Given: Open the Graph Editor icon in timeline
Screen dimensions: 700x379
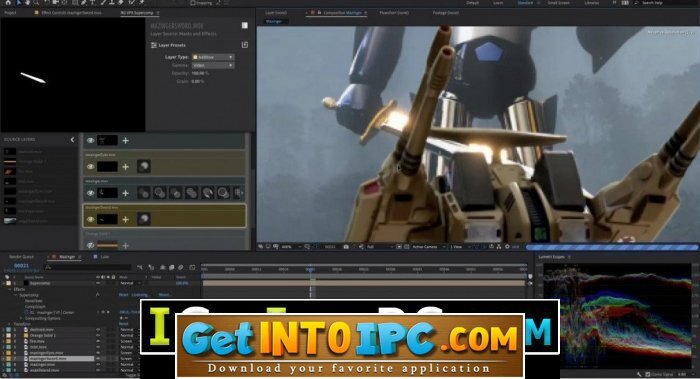Looking at the screenshot, I should coord(192,267).
